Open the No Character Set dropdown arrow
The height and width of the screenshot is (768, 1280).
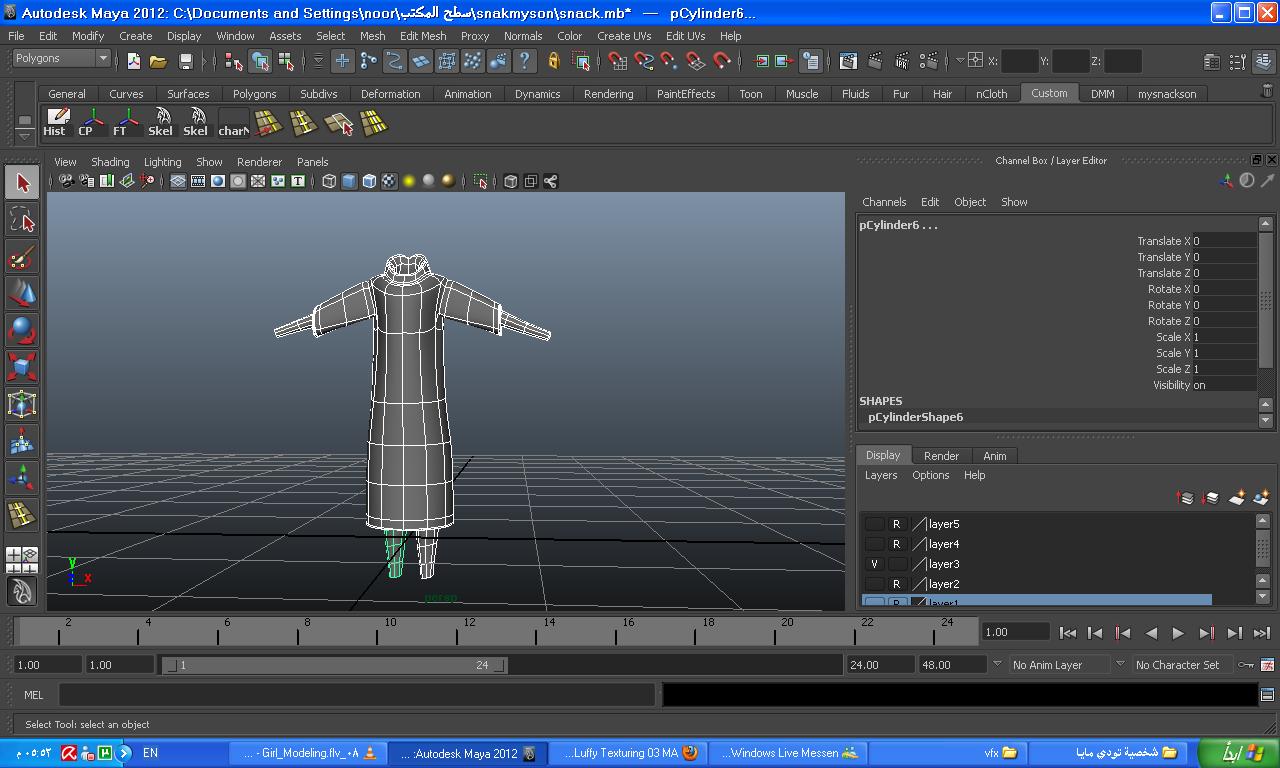pyautogui.click(x=1120, y=664)
